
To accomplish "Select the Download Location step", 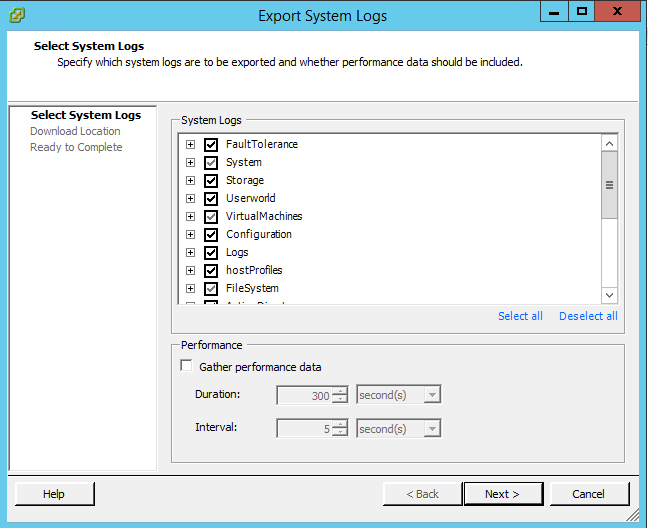I will click(75, 131).
